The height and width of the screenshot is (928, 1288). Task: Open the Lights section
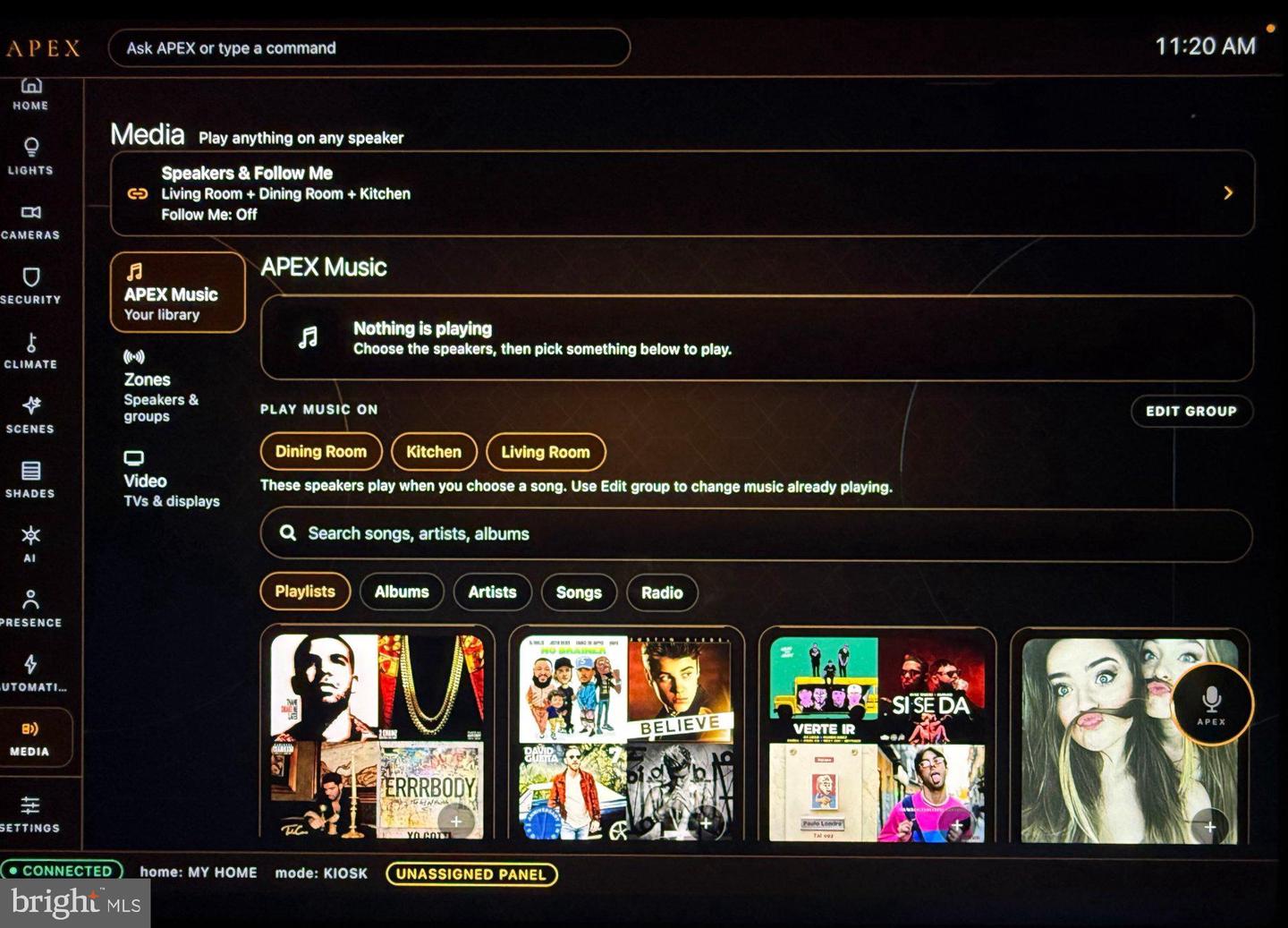tap(30, 157)
